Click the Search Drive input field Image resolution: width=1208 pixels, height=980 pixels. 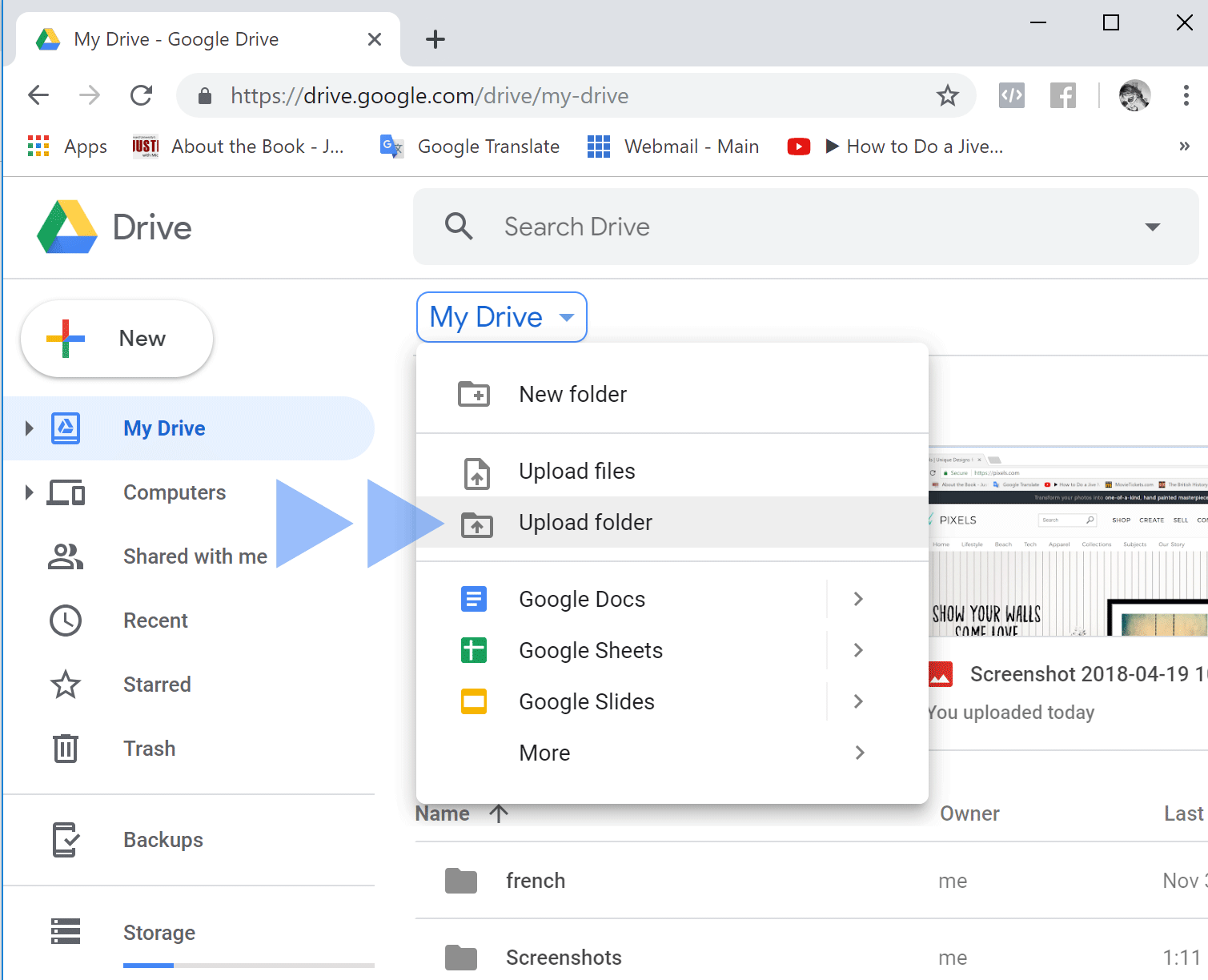coord(801,227)
